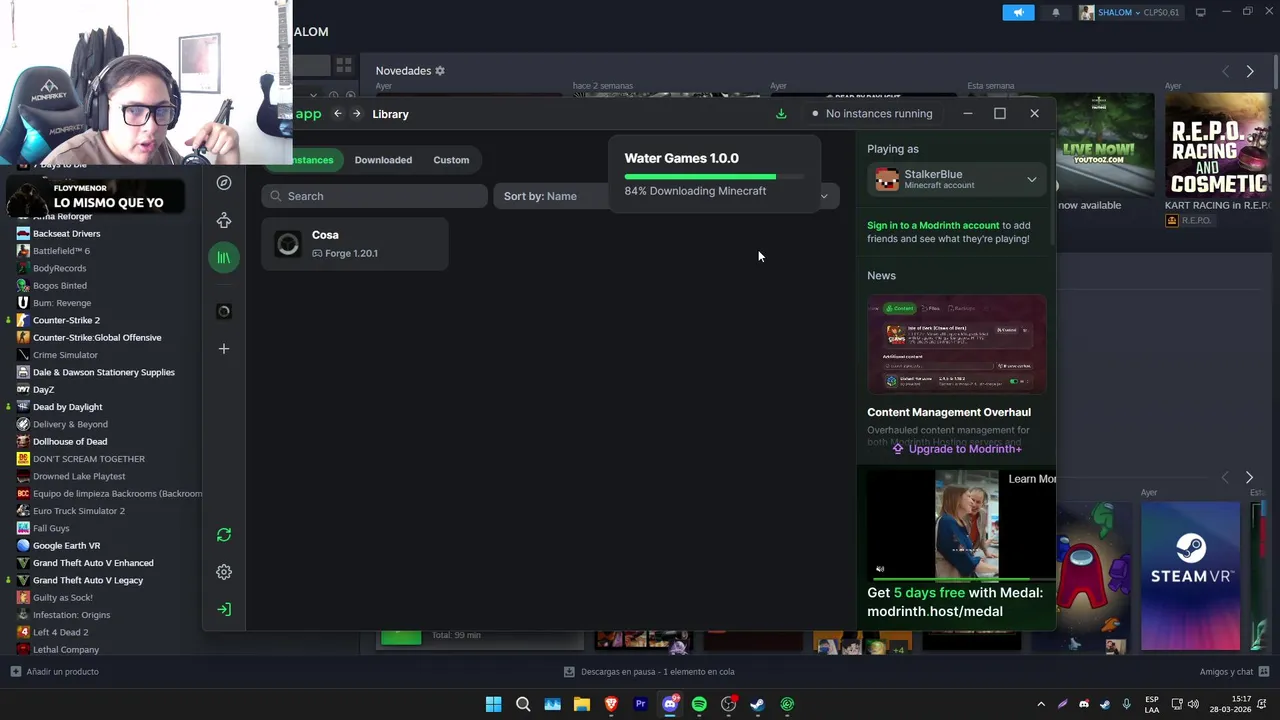Open the Skins icon in Modrinth sidebar
This screenshot has height=720, width=1280.
click(224, 220)
